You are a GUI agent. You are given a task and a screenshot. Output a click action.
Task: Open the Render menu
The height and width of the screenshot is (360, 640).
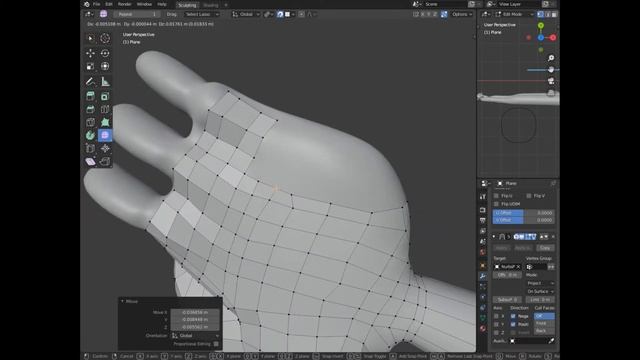(x=124, y=4)
